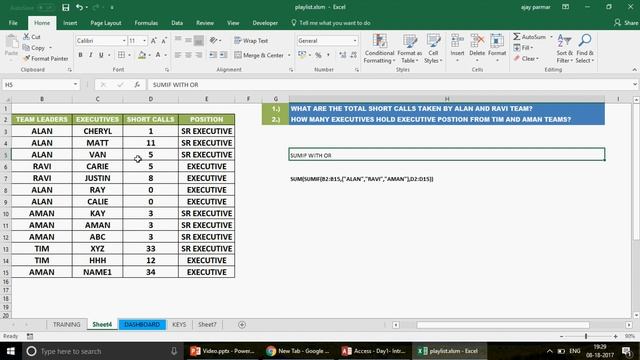
Task: Open the General number format dropdown
Action: pyautogui.click(x=355, y=41)
